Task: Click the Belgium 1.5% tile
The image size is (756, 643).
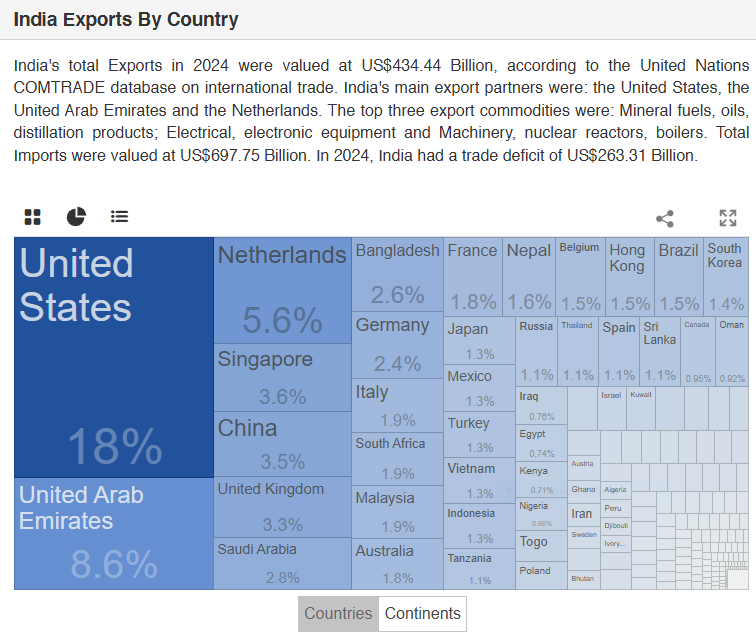Action: (x=580, y=276)
